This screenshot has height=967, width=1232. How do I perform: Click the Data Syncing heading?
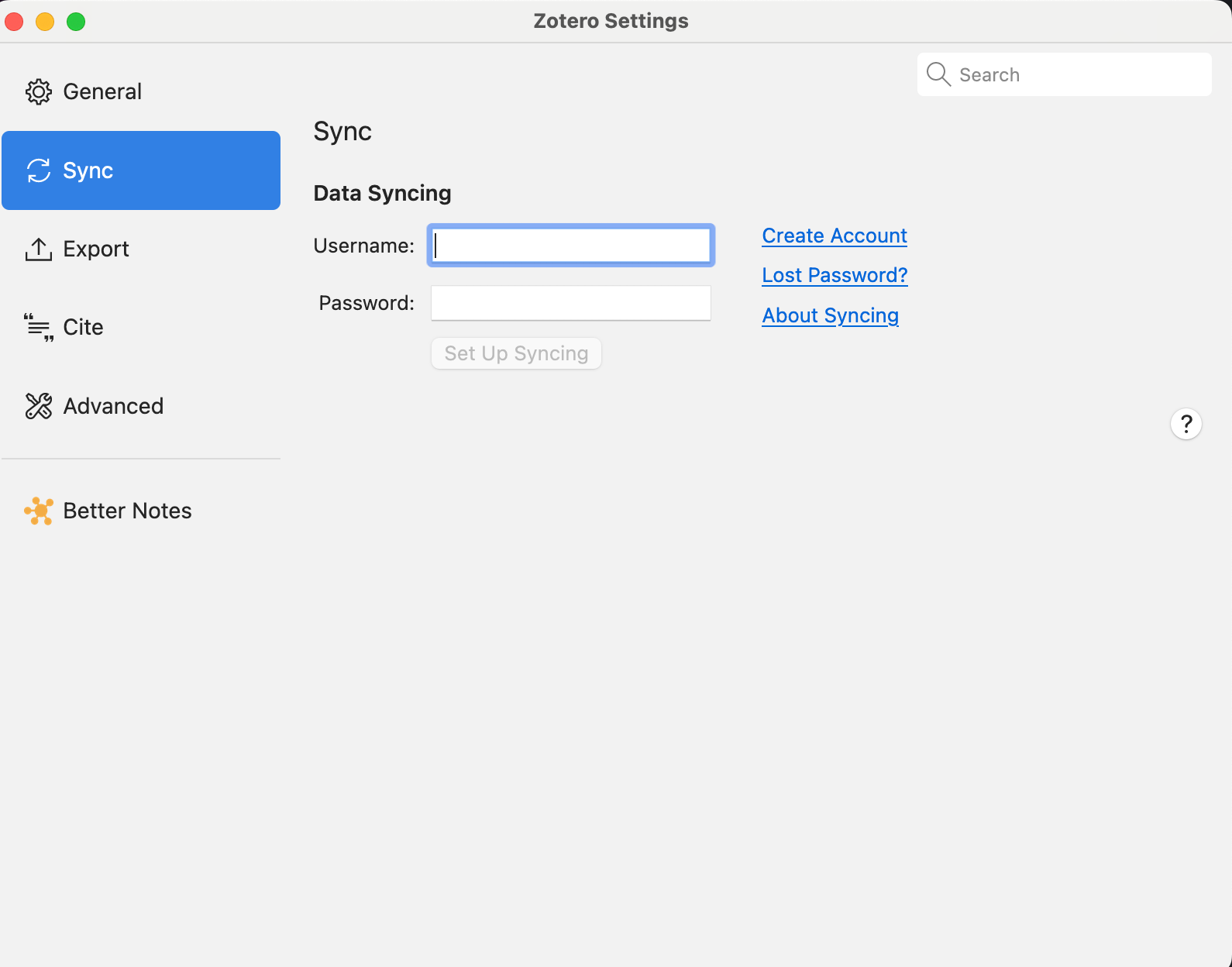382,193
